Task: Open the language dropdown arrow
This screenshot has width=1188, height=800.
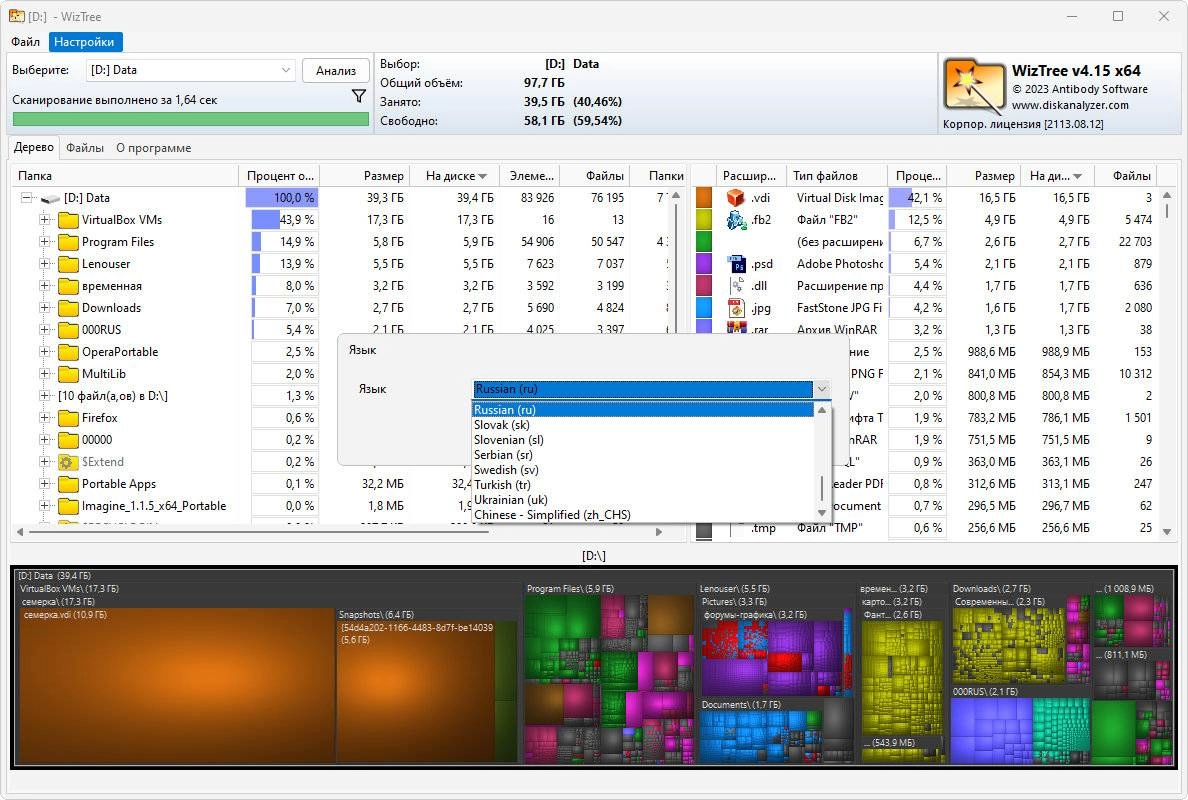Action: point(821,389)
